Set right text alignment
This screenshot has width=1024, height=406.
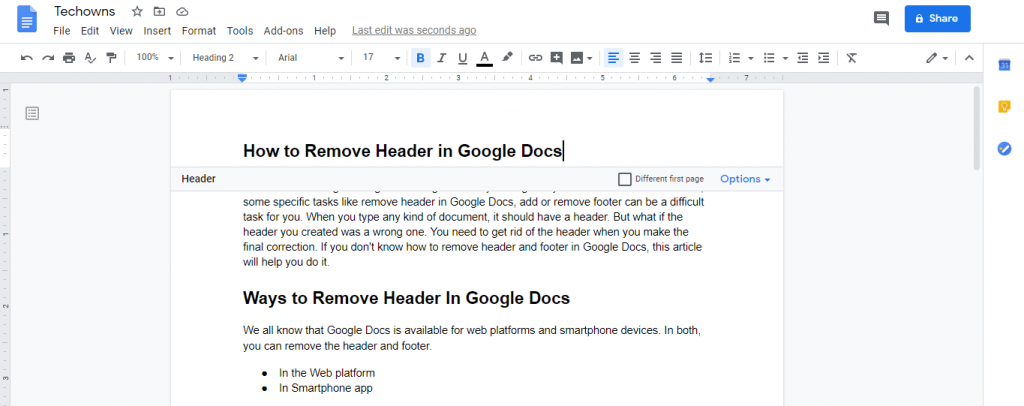click(656, 58)
